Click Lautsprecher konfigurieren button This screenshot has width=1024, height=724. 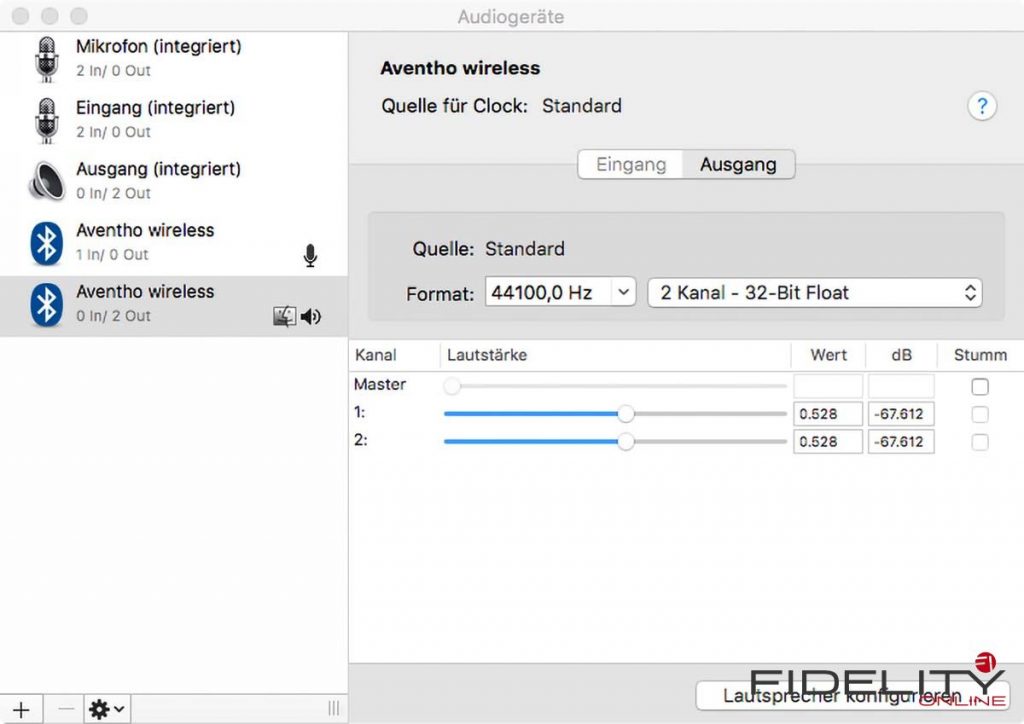[x=852, y=695]
